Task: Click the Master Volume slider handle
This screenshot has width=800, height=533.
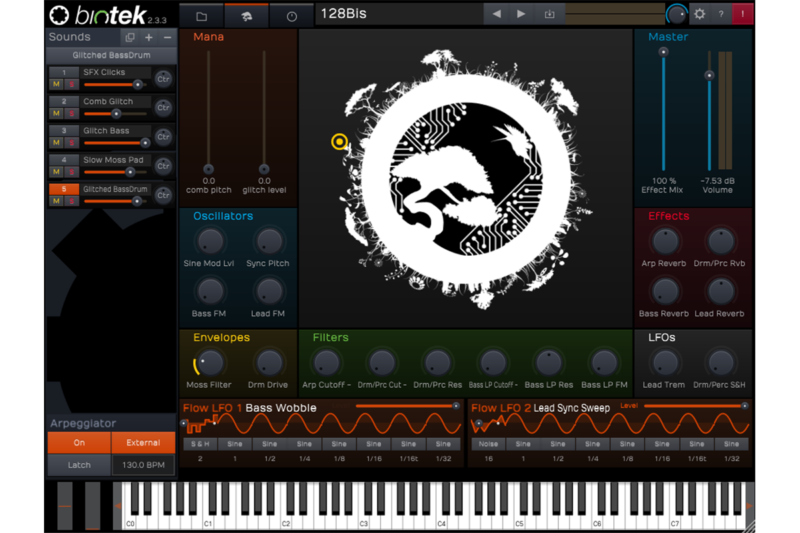Action: [710, 75]
